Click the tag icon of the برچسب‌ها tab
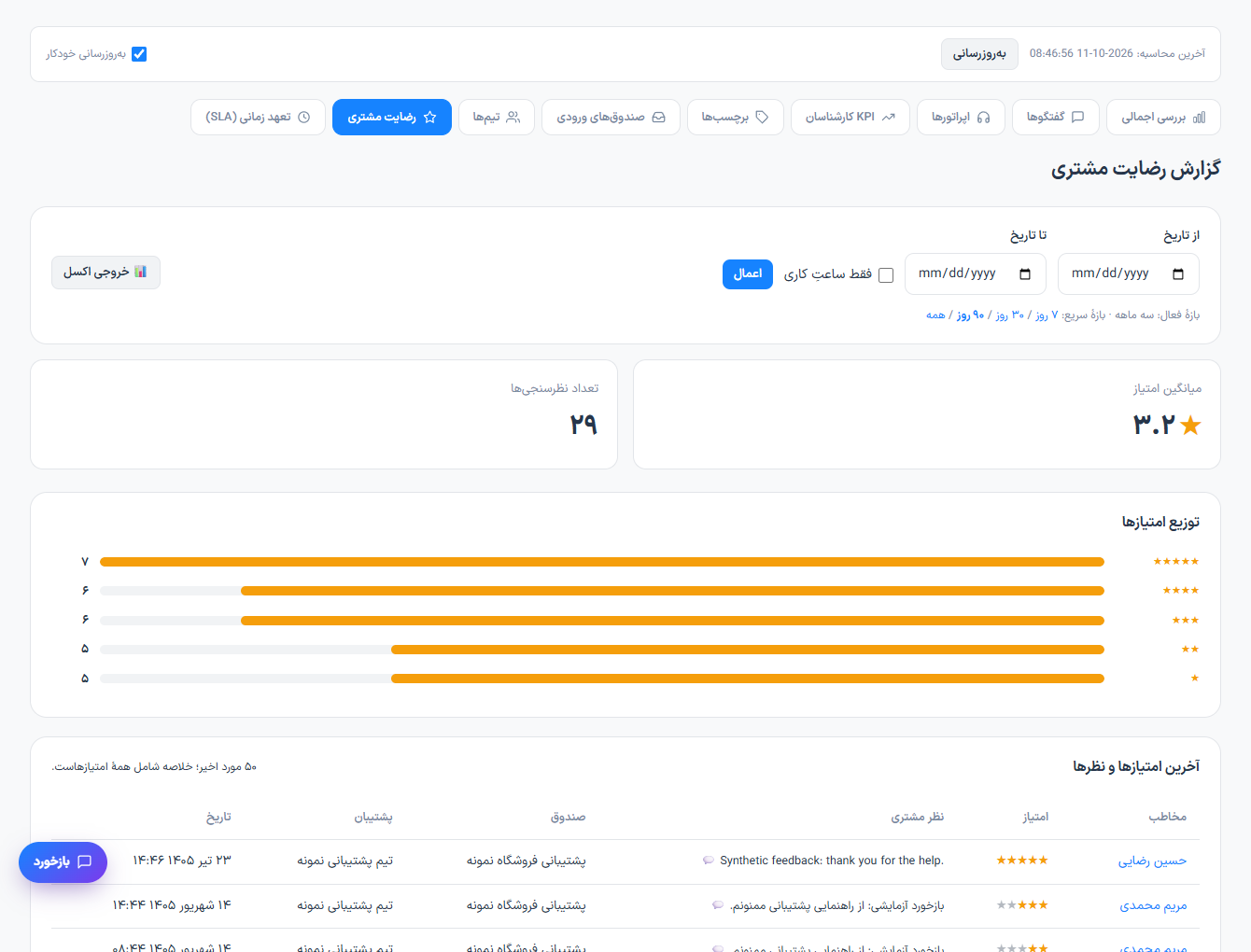Viewport: 1251px width, 952px height. (x=762, y=118)
